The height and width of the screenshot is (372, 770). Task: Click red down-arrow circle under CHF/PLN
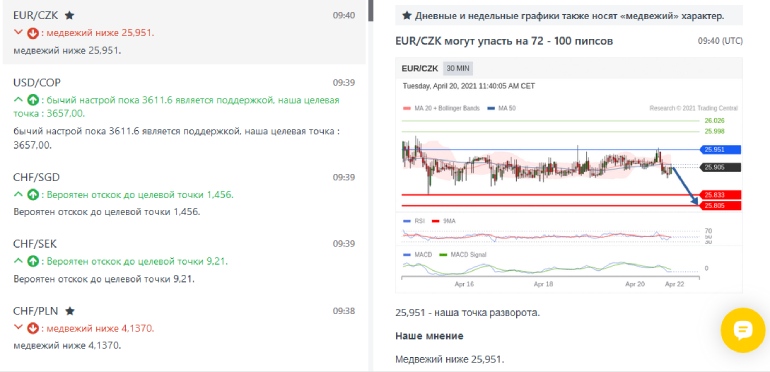[x=33, y=328]
